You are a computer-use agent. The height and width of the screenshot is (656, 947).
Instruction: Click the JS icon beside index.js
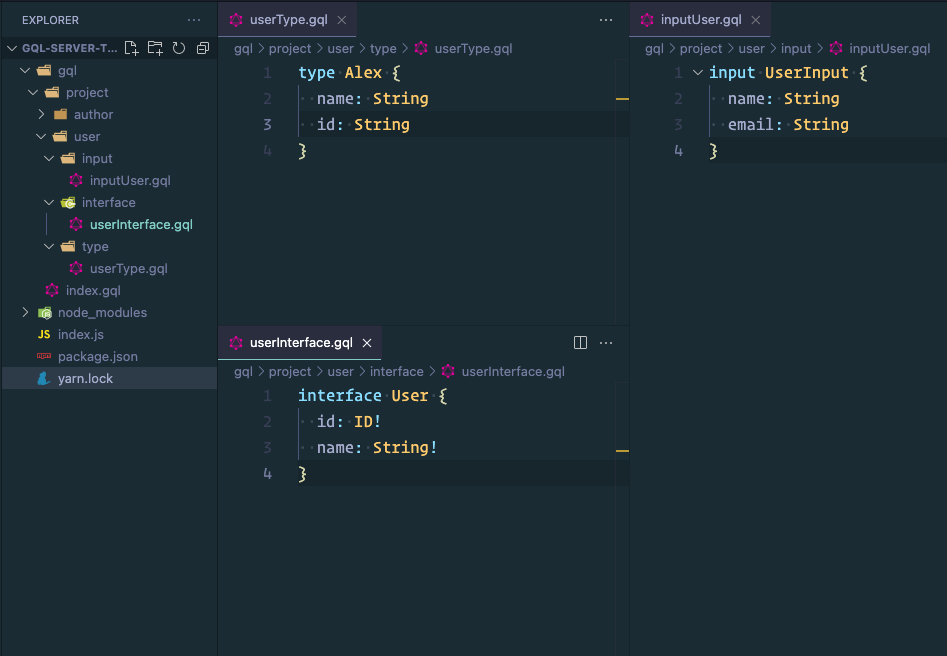[44, 335]
